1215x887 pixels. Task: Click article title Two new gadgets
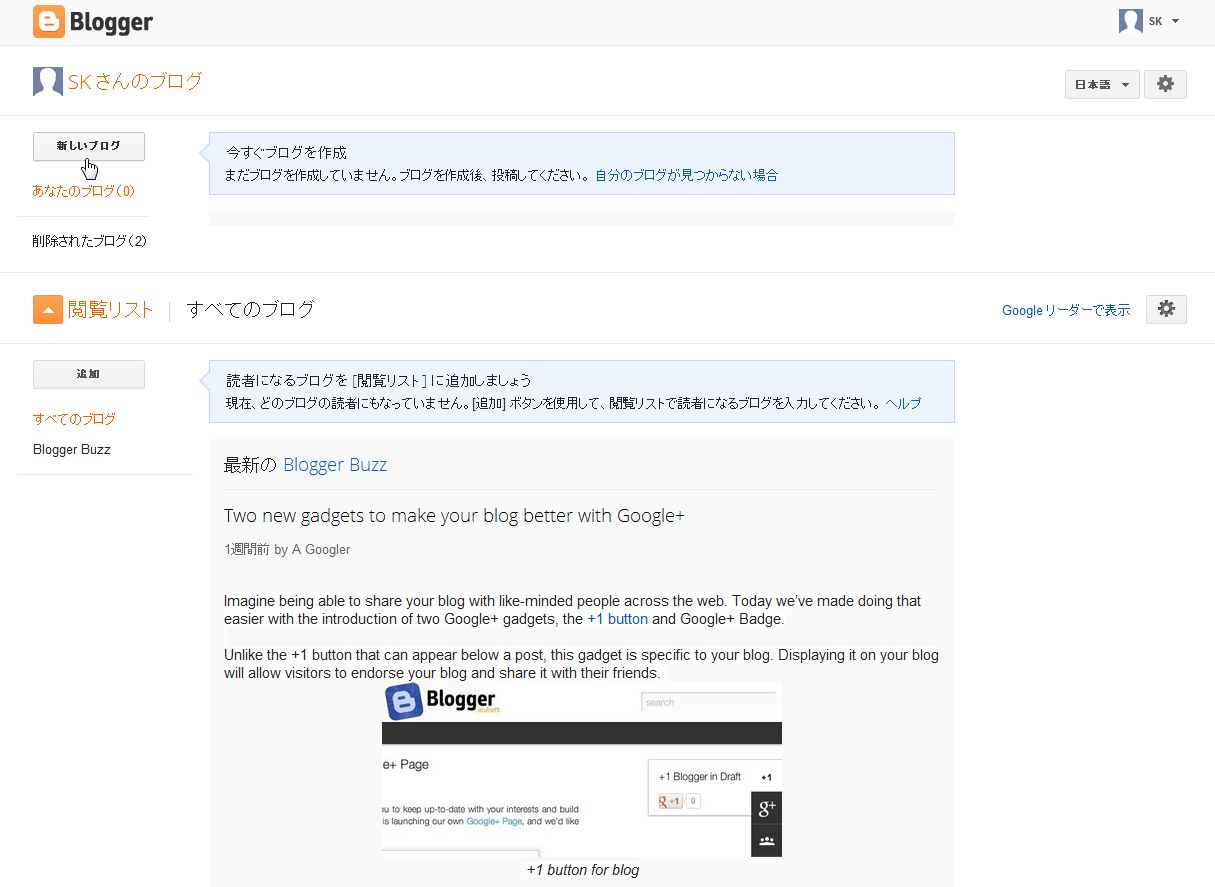[454, 516]
